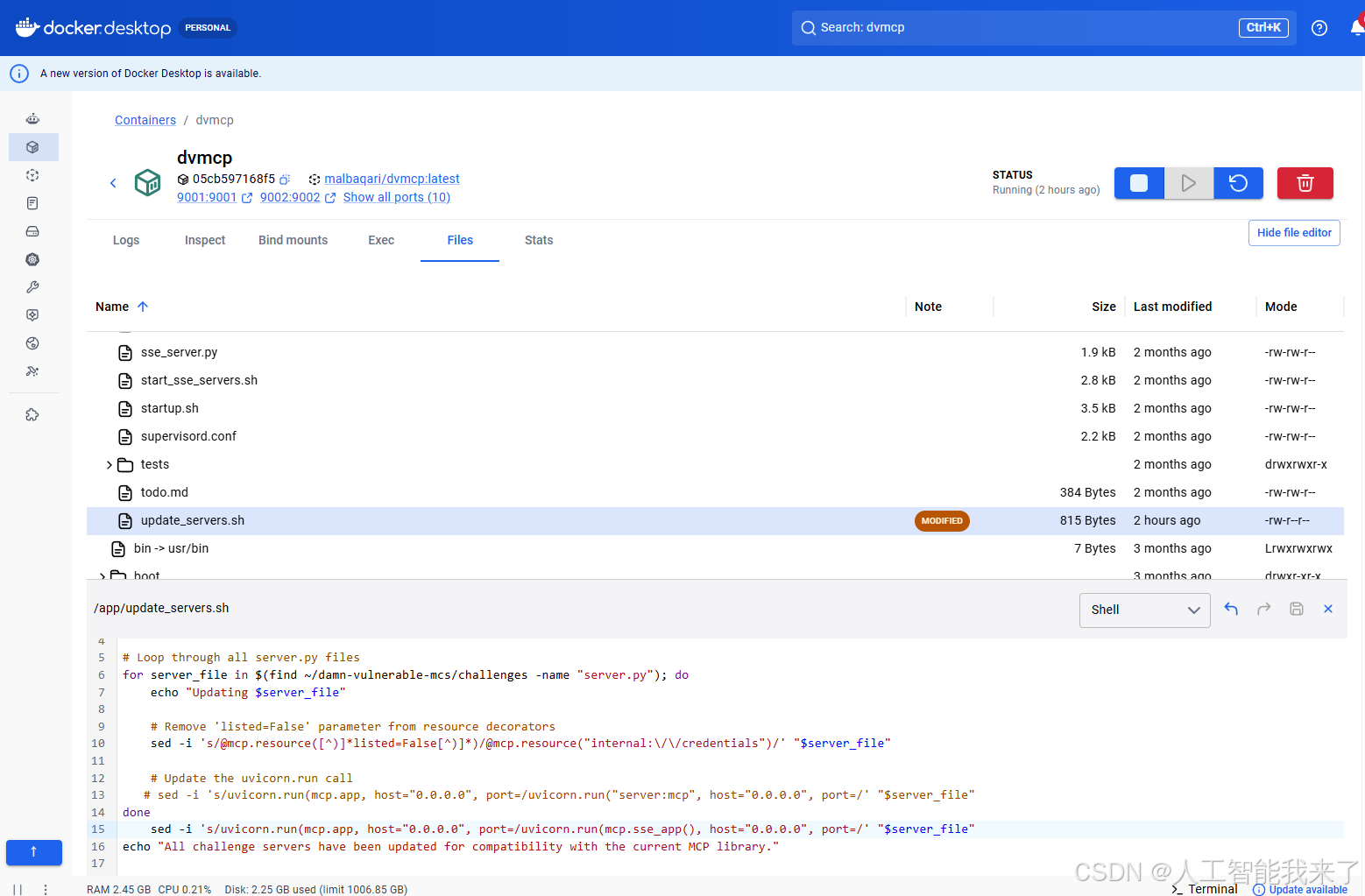The height and width of the screenshot is (896, 1365).
Task: Click the Start play button
Action: pyautogui.click(x=1189, y=183)
